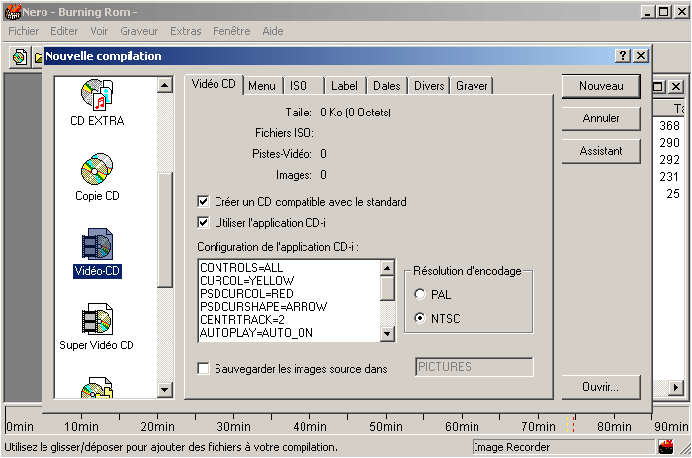Switch to the ISO tab

coord(298,86)
